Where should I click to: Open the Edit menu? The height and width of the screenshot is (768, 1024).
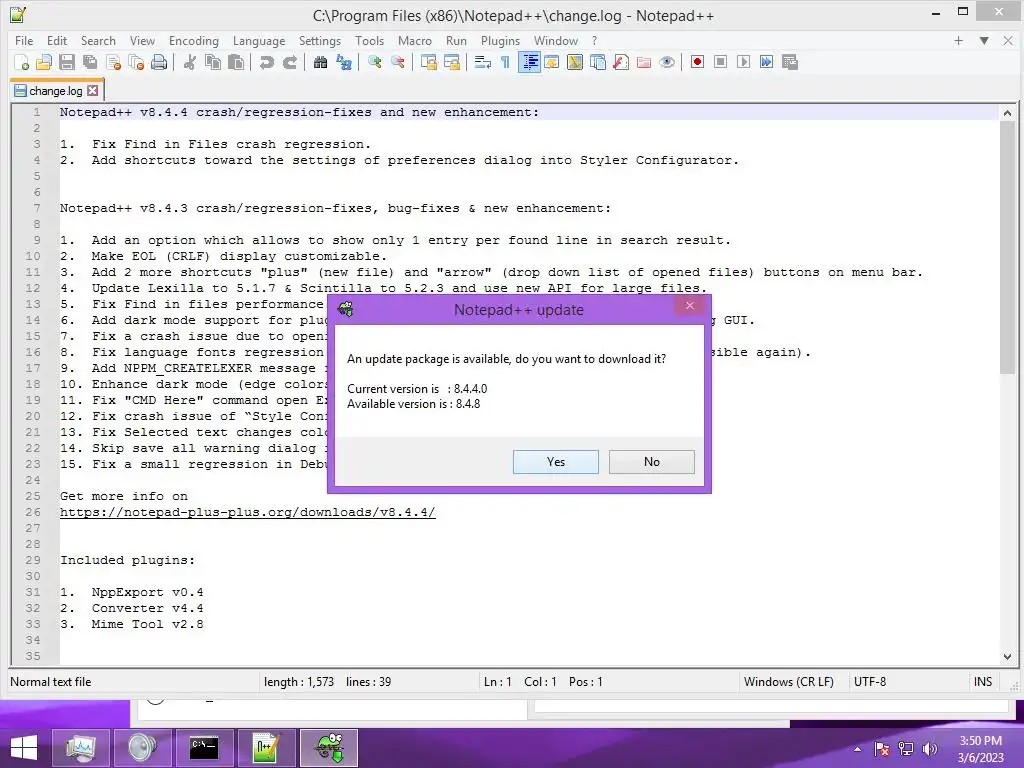pyautogui.click(x=57, y=40)
